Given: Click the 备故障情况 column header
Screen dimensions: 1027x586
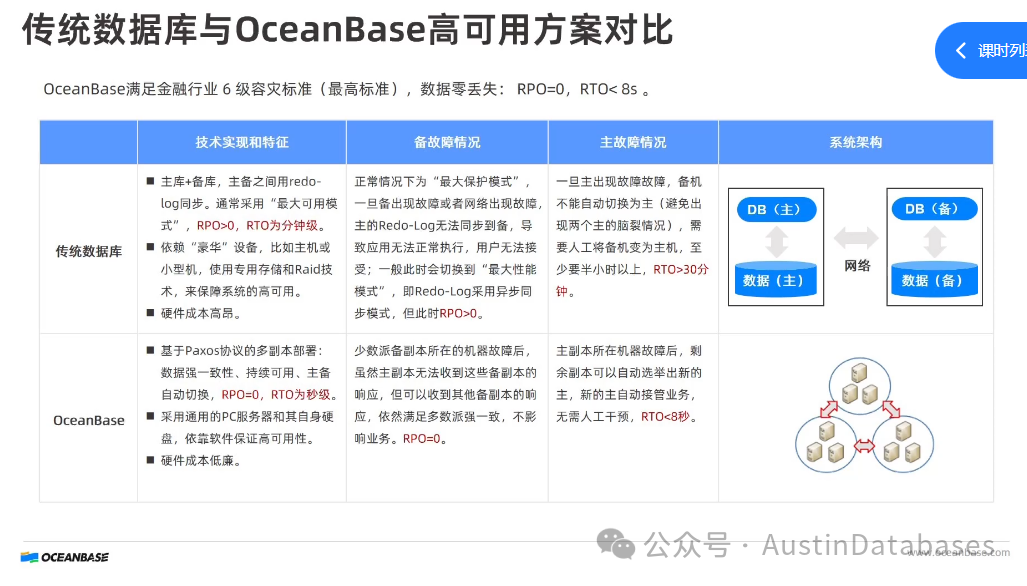Looking at the screenshot, I should [x=447, y=142].
